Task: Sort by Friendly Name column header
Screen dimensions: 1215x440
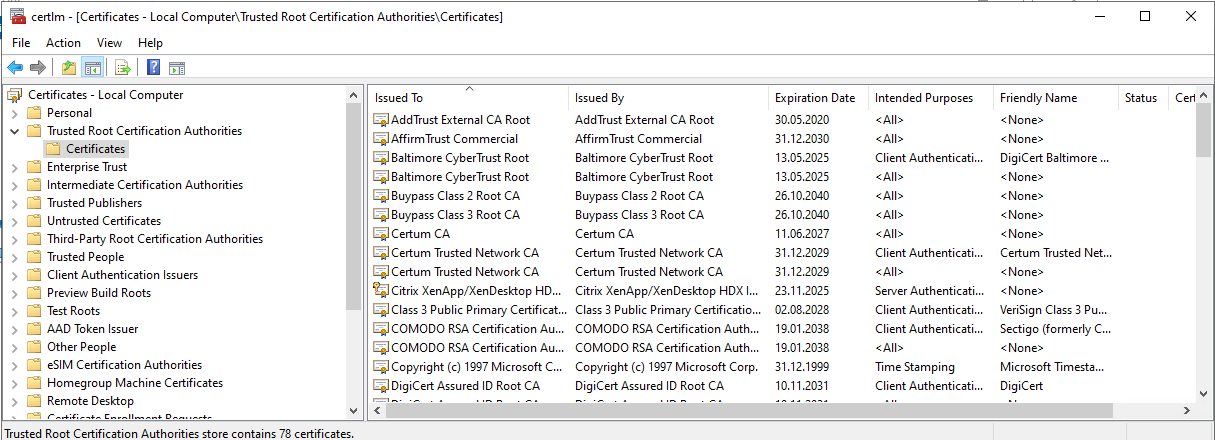Action: [1056, 98]
